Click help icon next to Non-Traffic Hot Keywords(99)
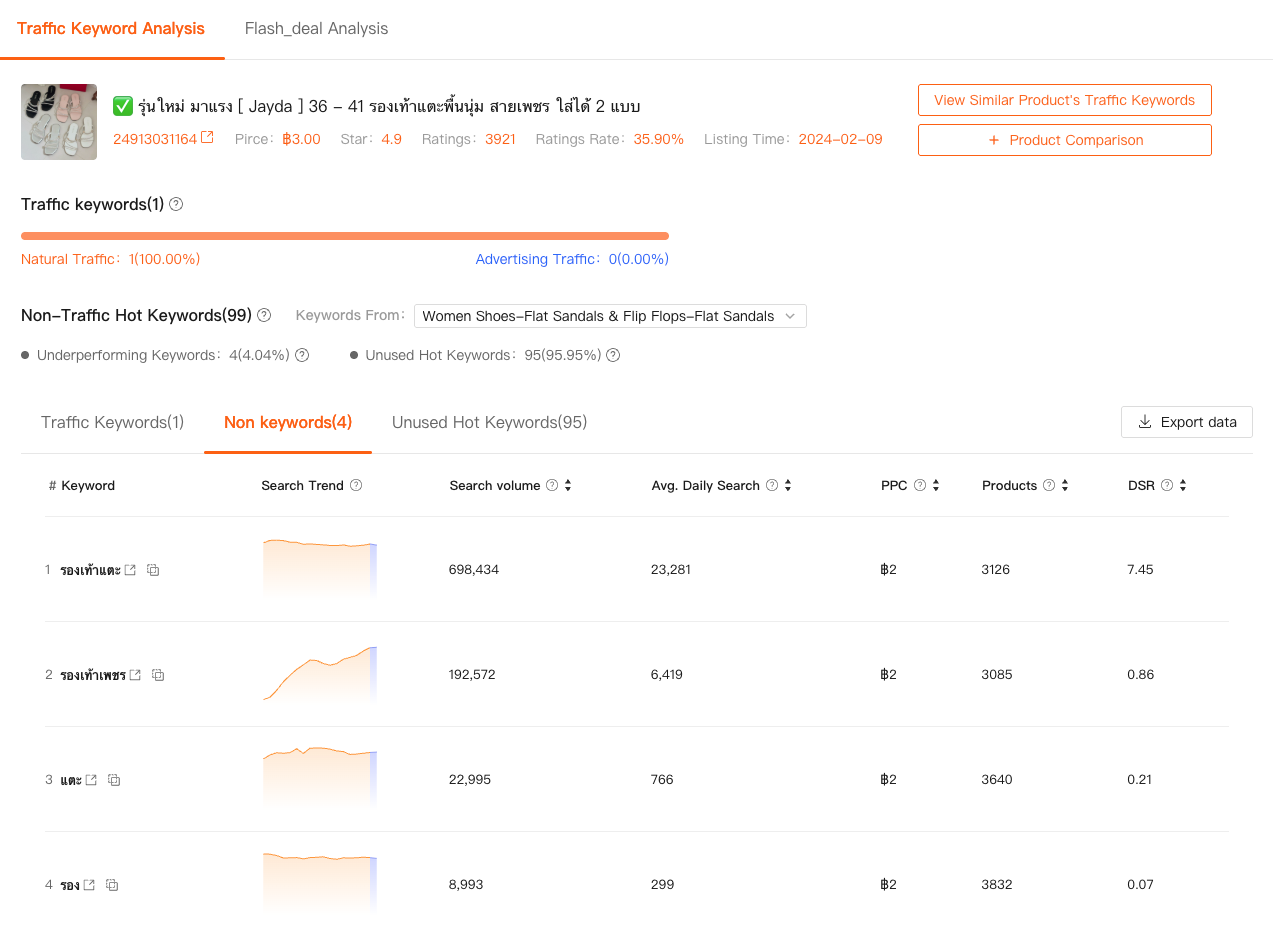 click(264, 315)
